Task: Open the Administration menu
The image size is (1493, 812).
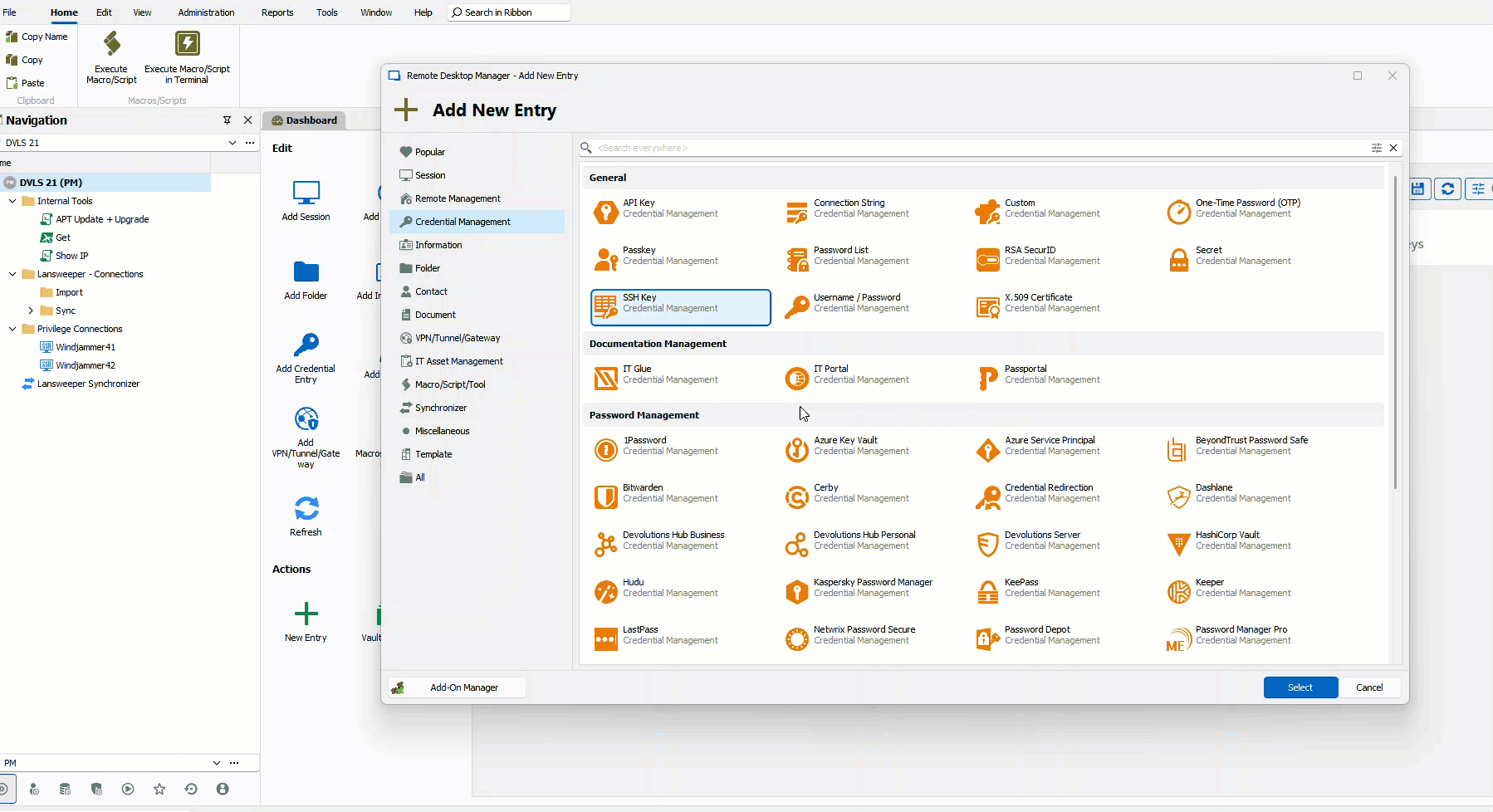Action: coord(206,12)
